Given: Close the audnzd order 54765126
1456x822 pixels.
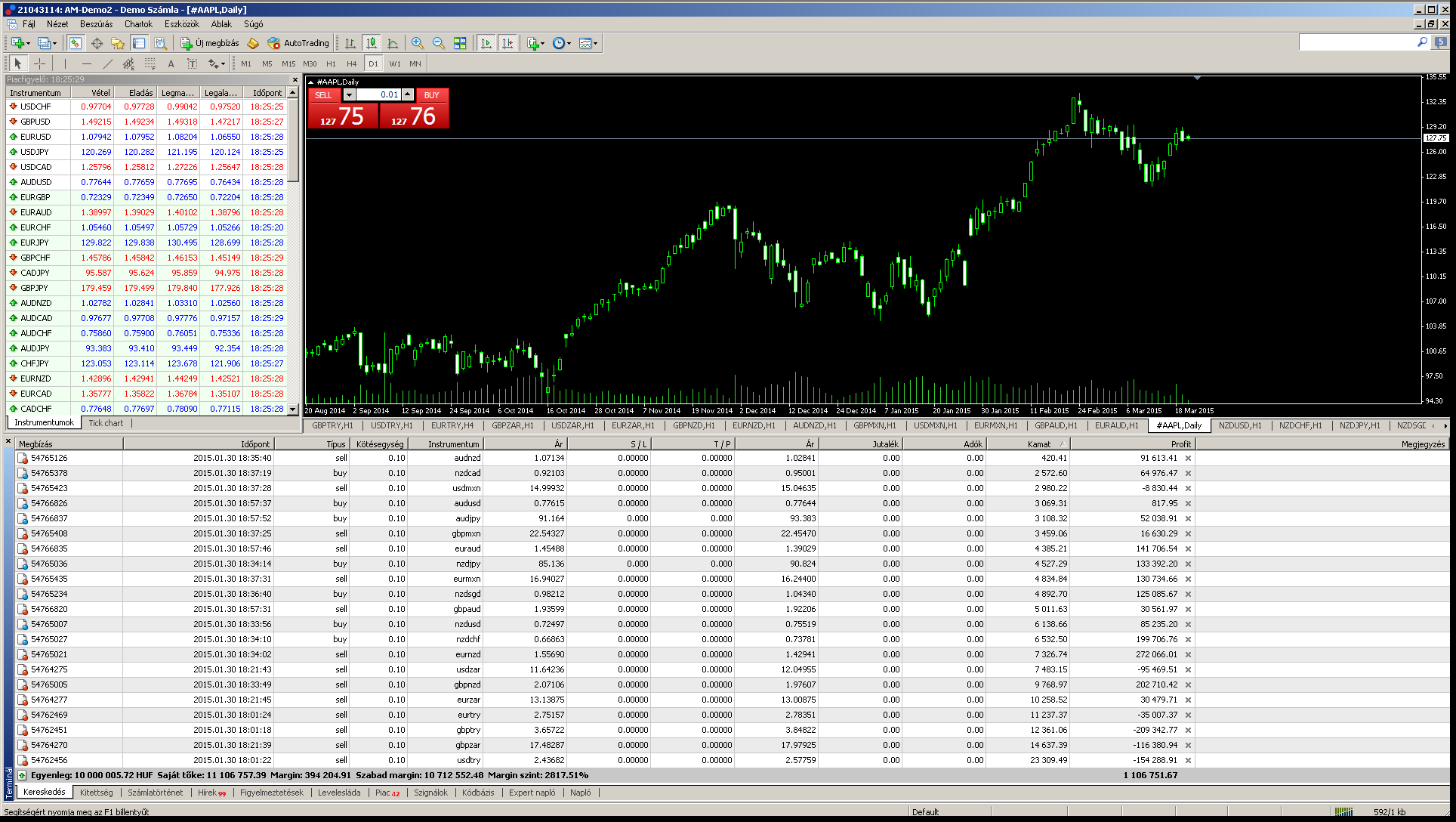Looking at the screenshot, I should [x=1188, y=458].
